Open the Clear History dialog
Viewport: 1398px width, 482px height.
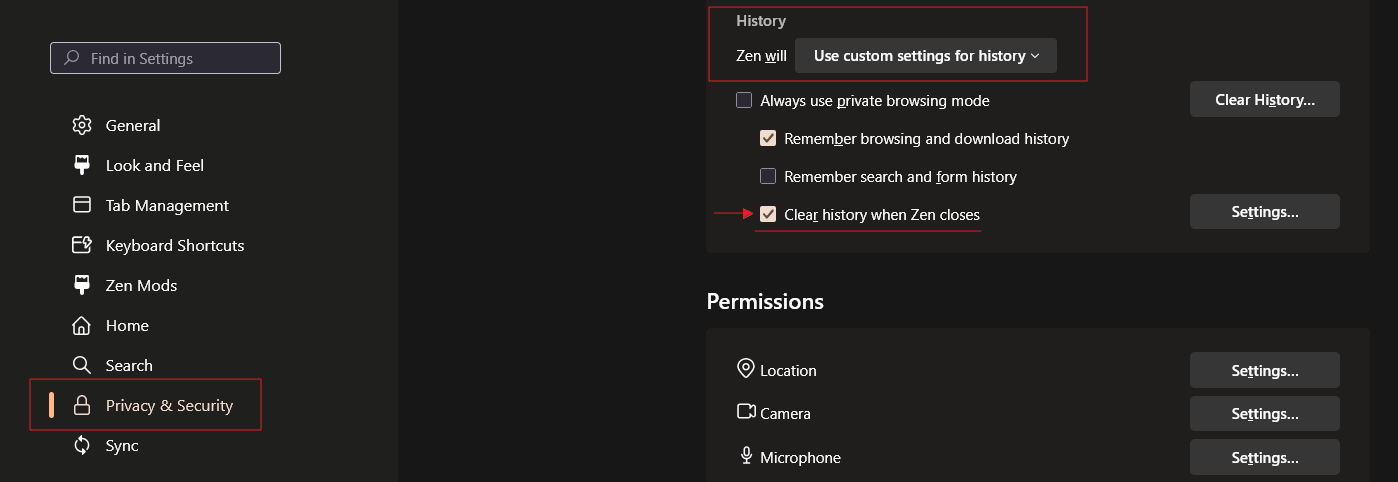pyautogui.click(x=1264, y=100)
